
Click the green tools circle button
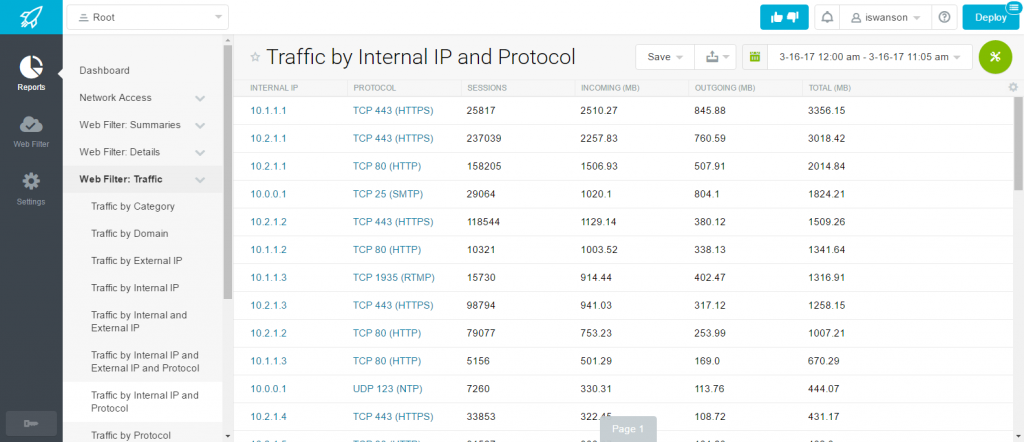[x=995, y=57]
